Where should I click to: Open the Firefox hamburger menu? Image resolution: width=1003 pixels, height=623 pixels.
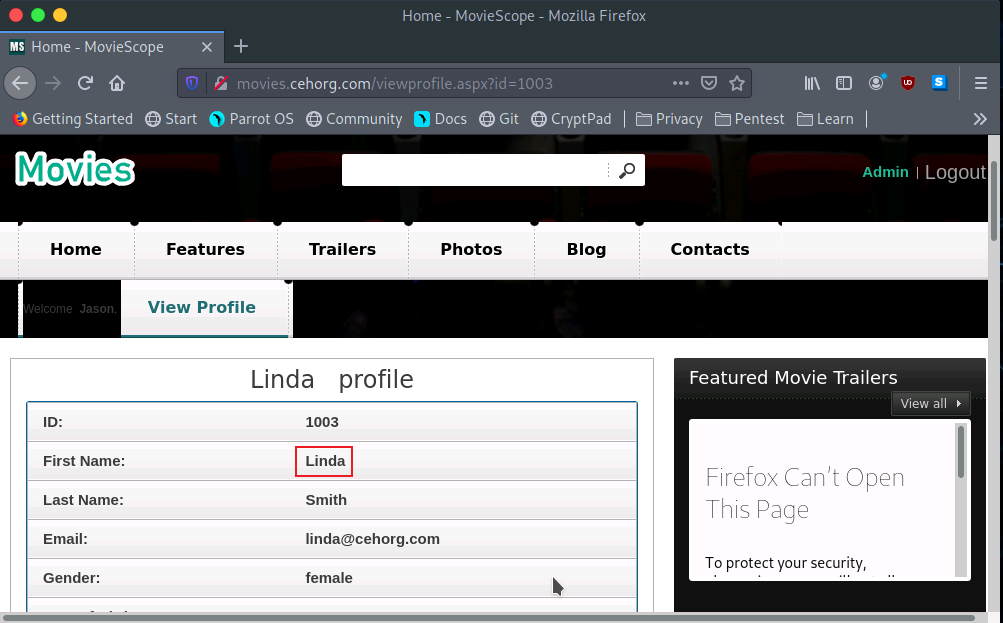pyautogui.click(x=980, y=83)
